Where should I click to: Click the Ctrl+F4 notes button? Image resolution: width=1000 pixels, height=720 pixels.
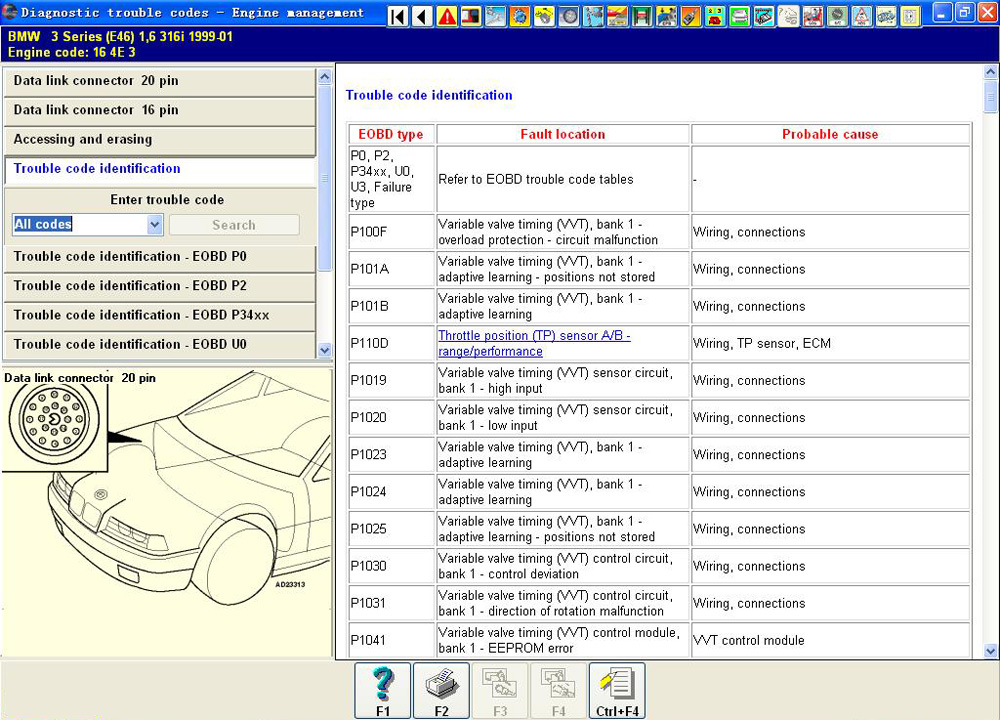tap(617, 691)
